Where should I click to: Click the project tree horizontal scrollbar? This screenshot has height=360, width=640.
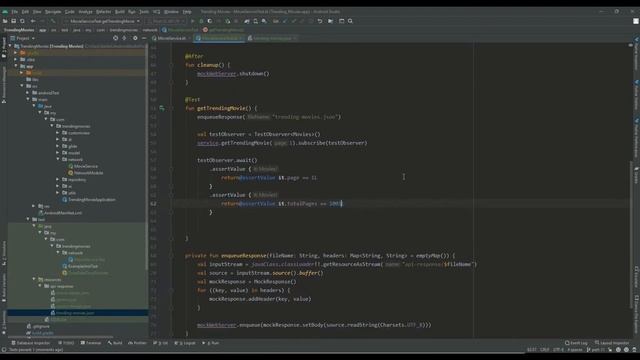click(x=61, y=337)
